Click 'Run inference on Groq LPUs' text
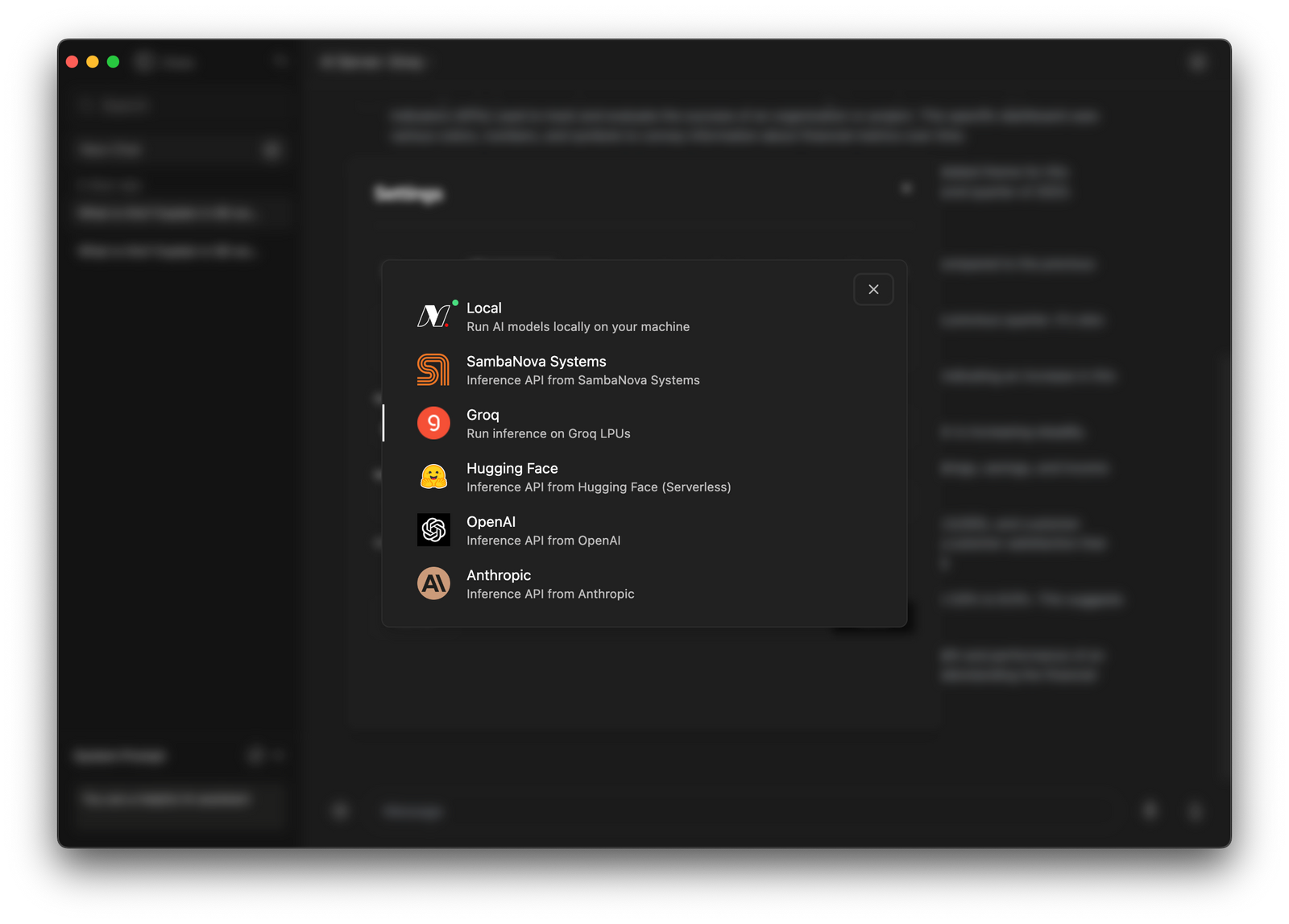Screen dimensions: 1289x924 click(549, 433)
